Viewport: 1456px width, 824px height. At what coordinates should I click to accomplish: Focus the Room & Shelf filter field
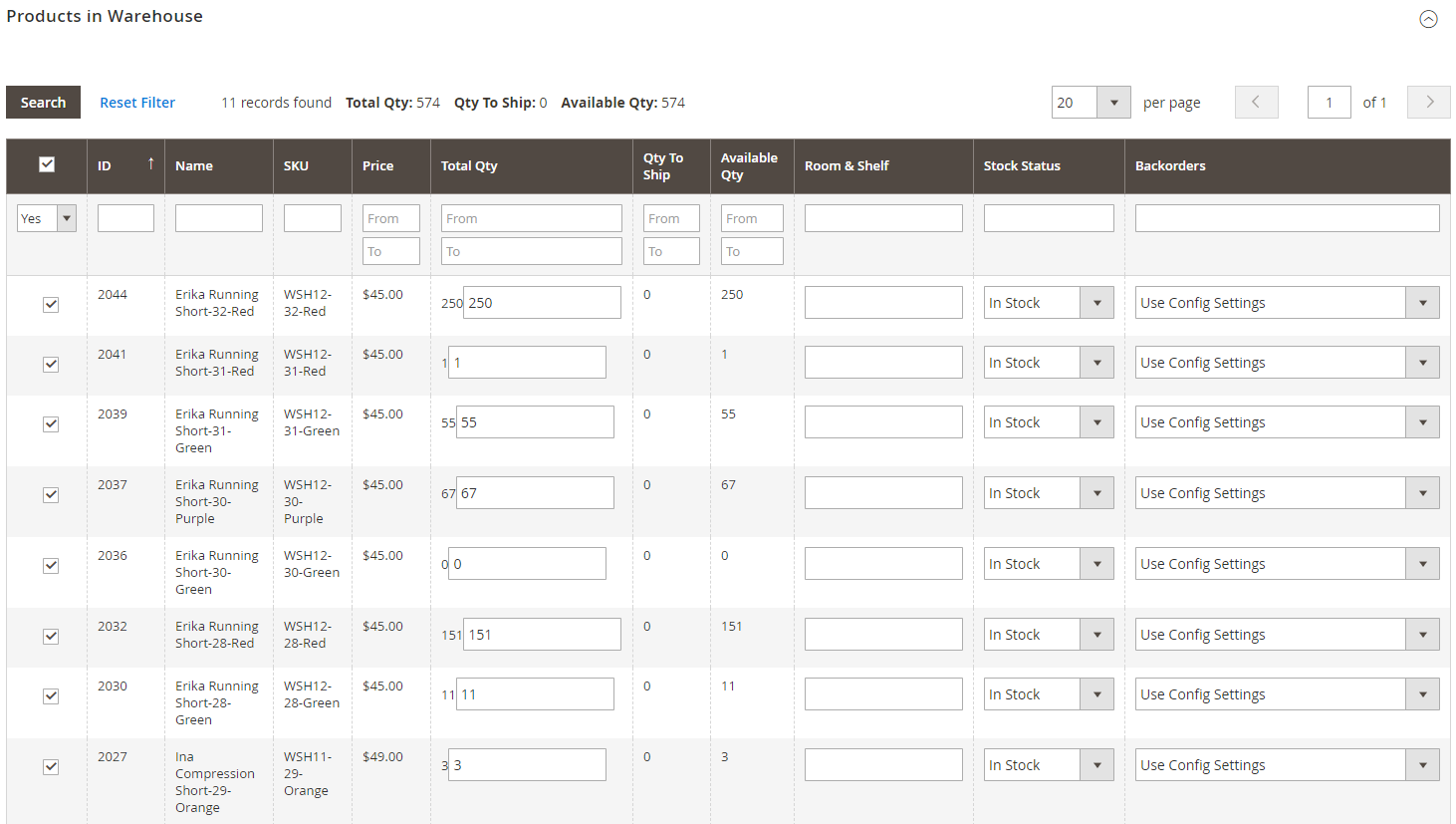click(x=883, y=218)
